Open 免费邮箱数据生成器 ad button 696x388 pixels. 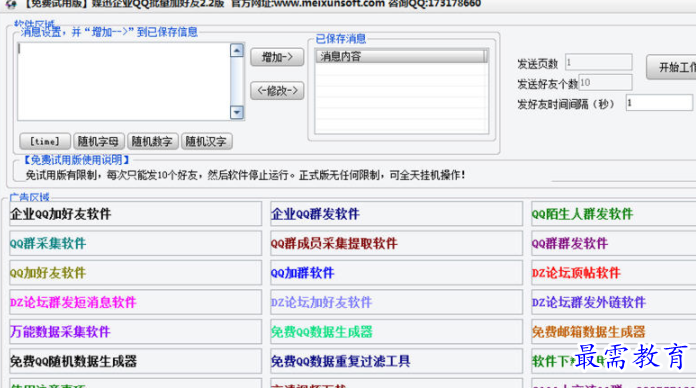pyautogui.click(x=613, y=332)
